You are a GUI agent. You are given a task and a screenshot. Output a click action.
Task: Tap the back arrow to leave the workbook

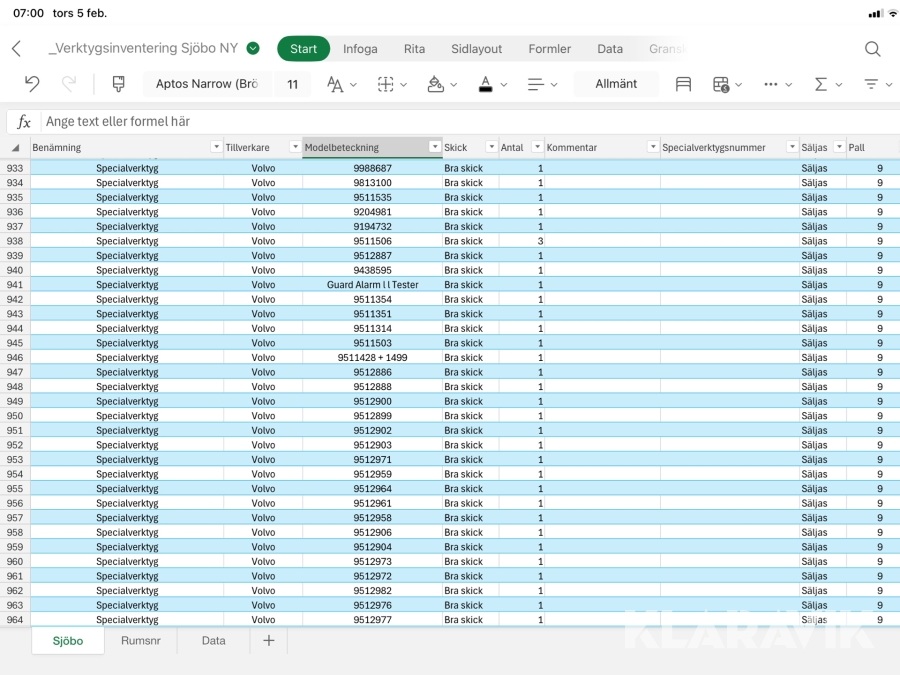coord(16,49)
